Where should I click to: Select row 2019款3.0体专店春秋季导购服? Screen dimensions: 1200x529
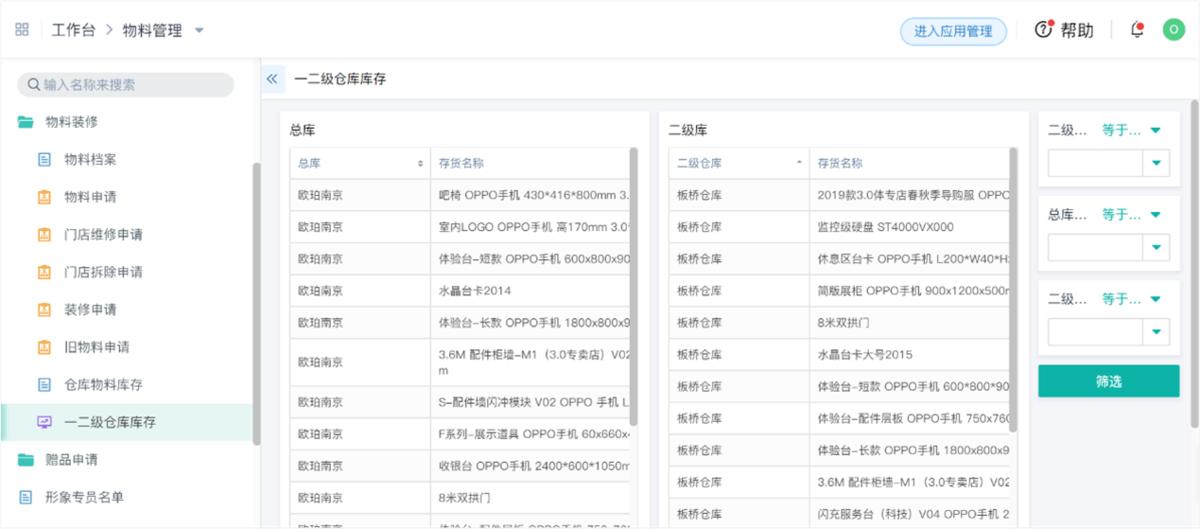(x=839, y=195)
